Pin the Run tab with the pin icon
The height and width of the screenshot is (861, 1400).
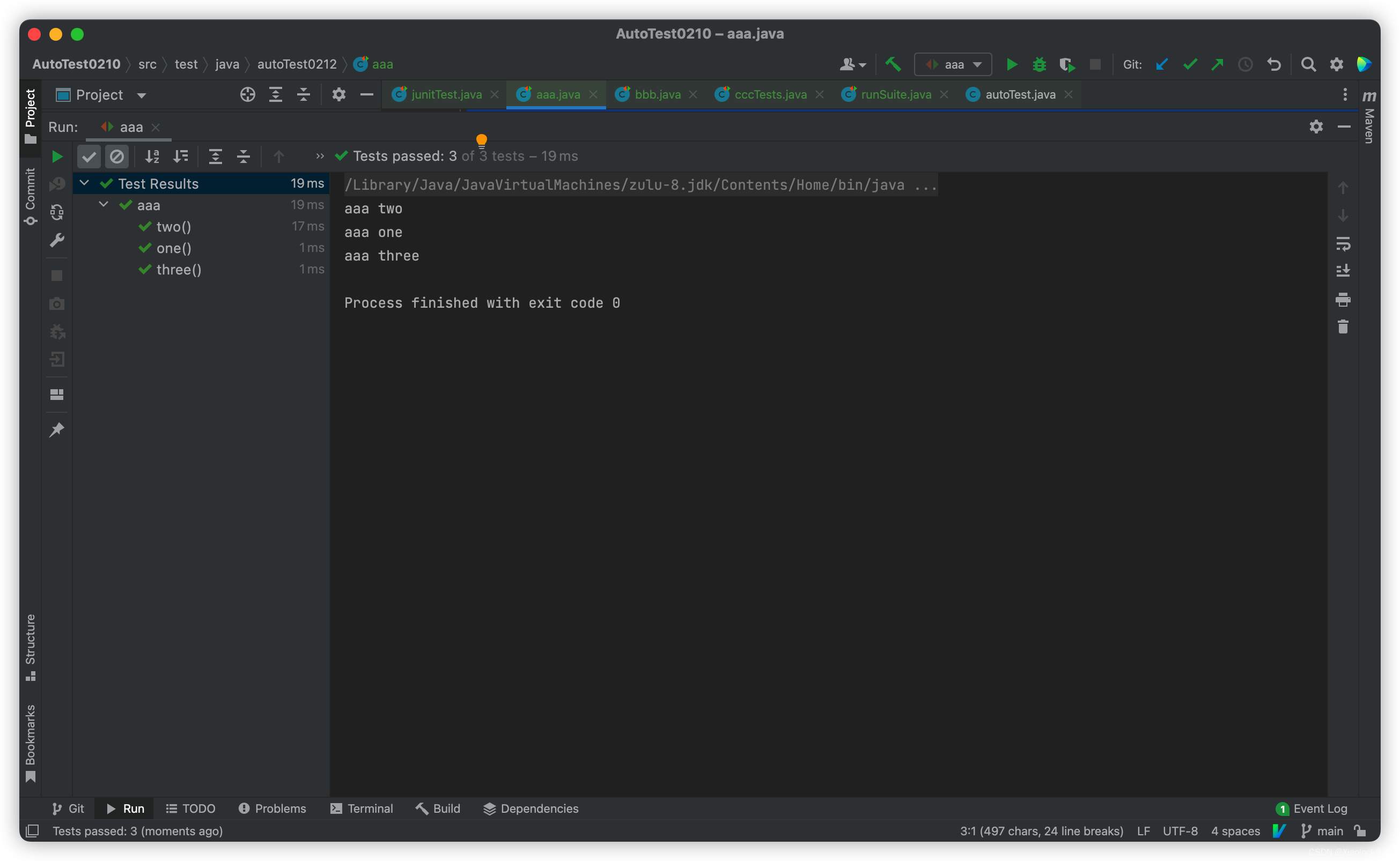tap(57, 429)
